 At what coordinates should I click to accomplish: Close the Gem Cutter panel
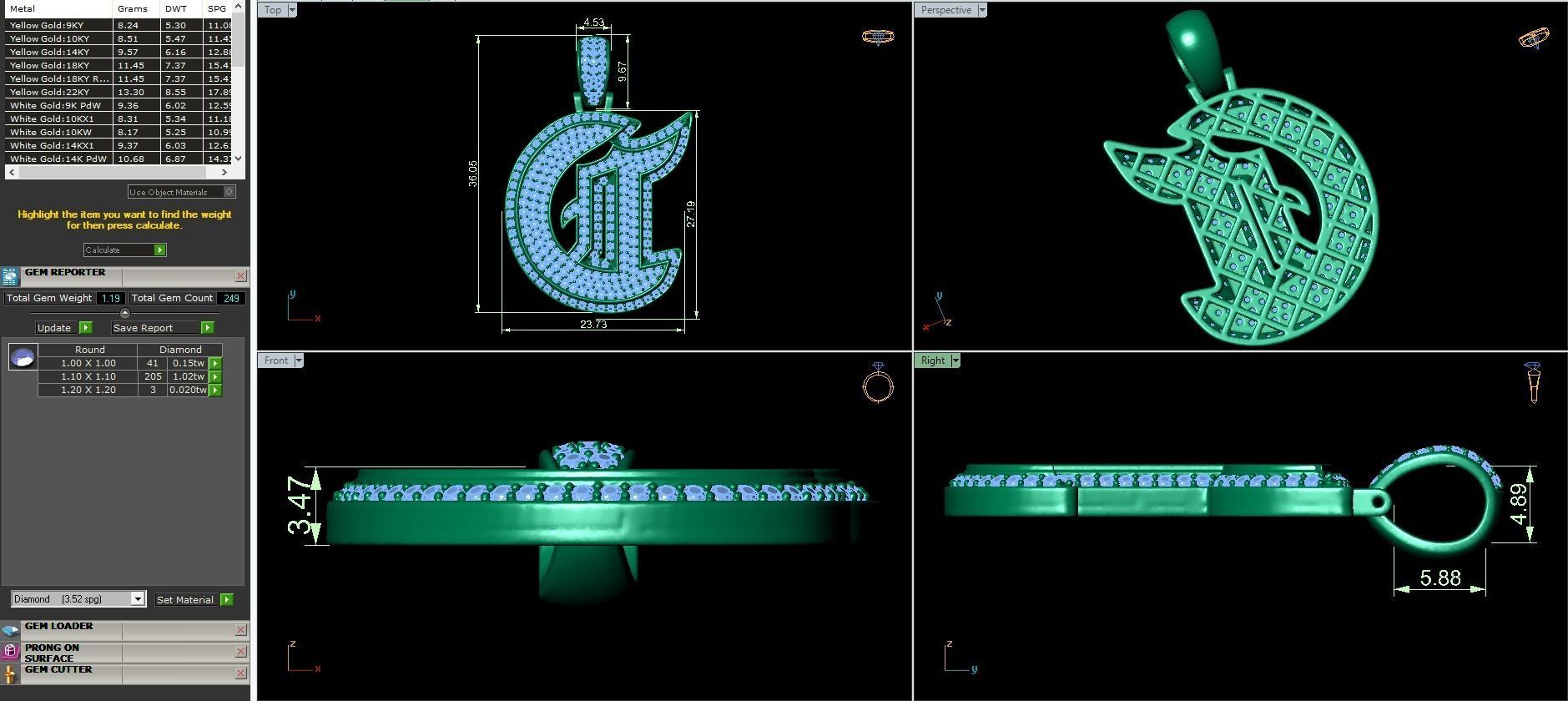241,673
